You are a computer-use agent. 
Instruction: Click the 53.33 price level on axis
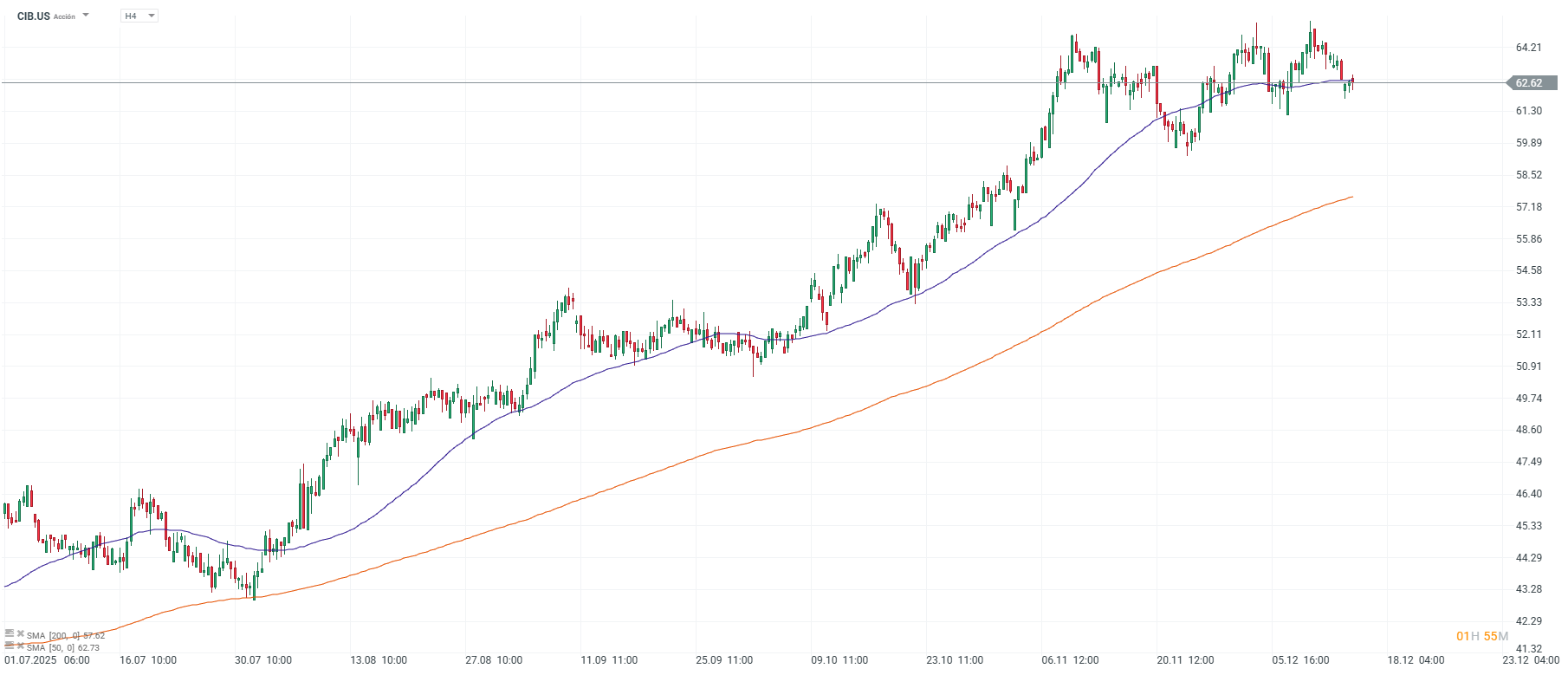point(1529,302)
